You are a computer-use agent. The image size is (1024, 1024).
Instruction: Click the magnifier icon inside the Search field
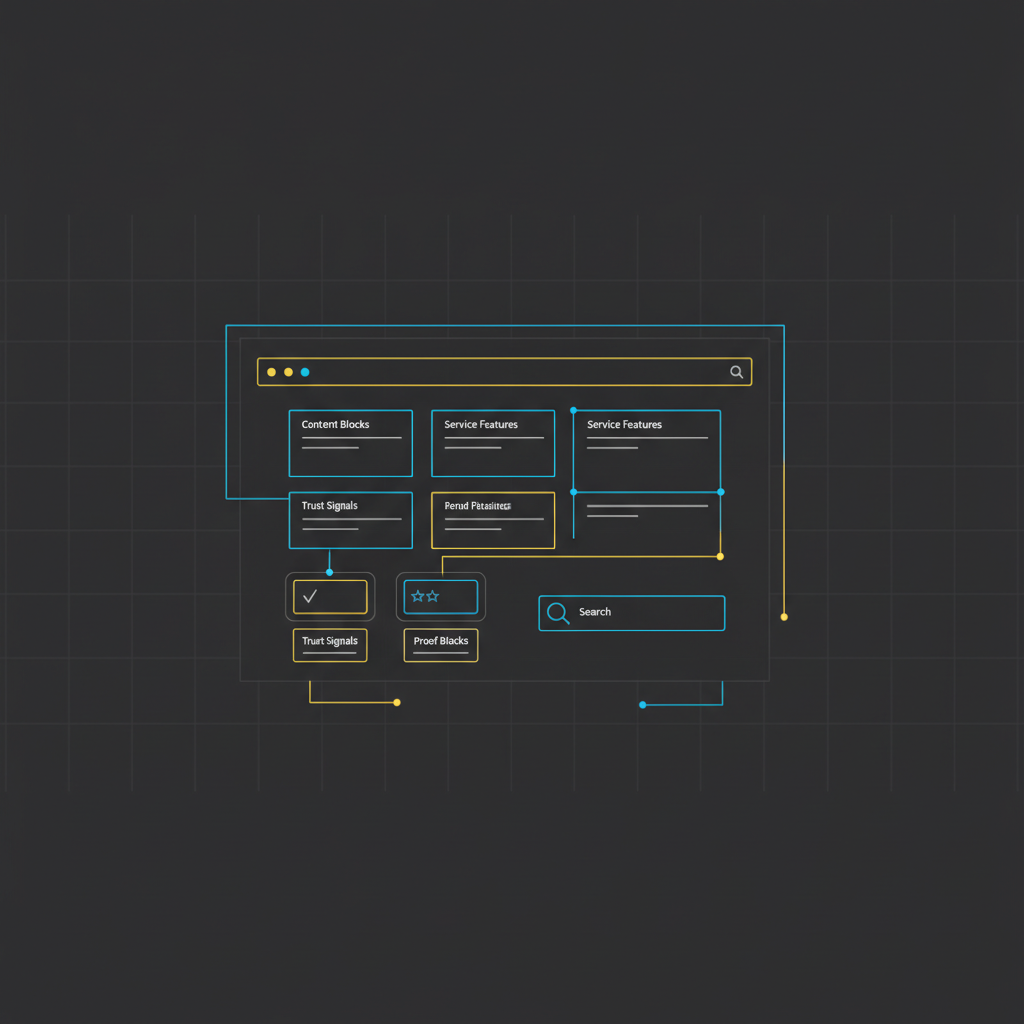[558, 613]
